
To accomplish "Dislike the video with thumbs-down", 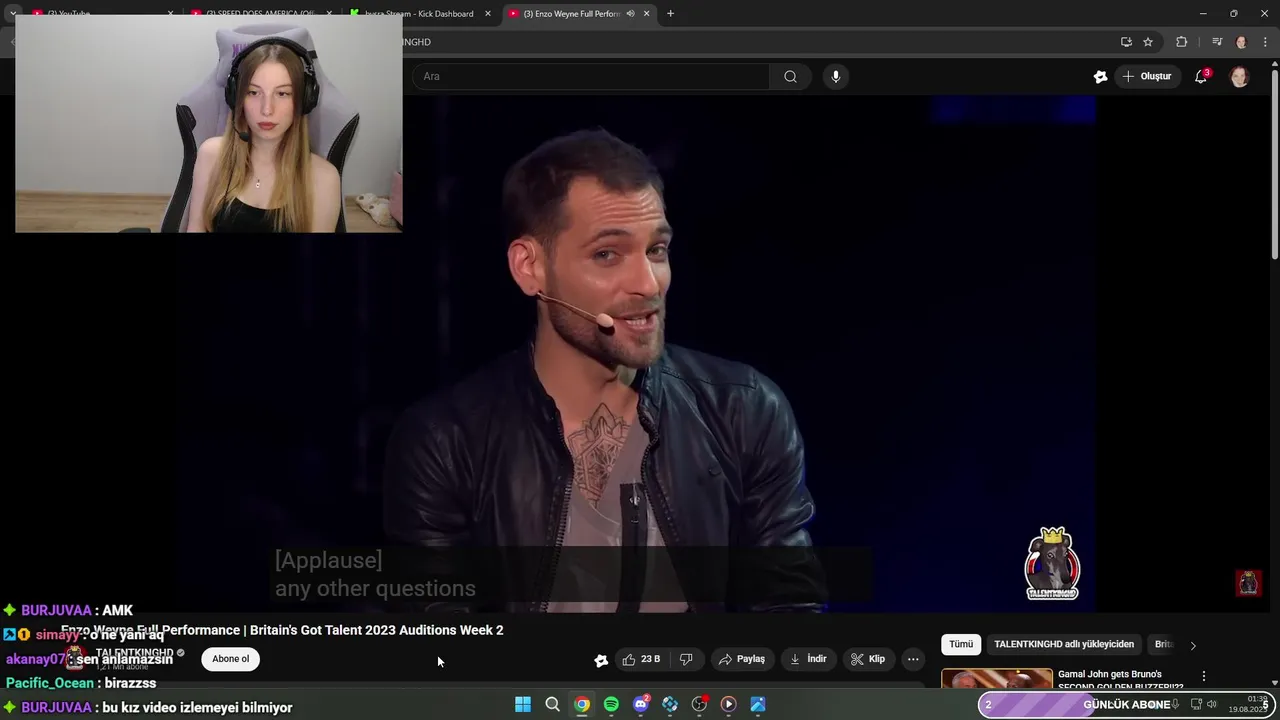I will click(x=686, y=659).
